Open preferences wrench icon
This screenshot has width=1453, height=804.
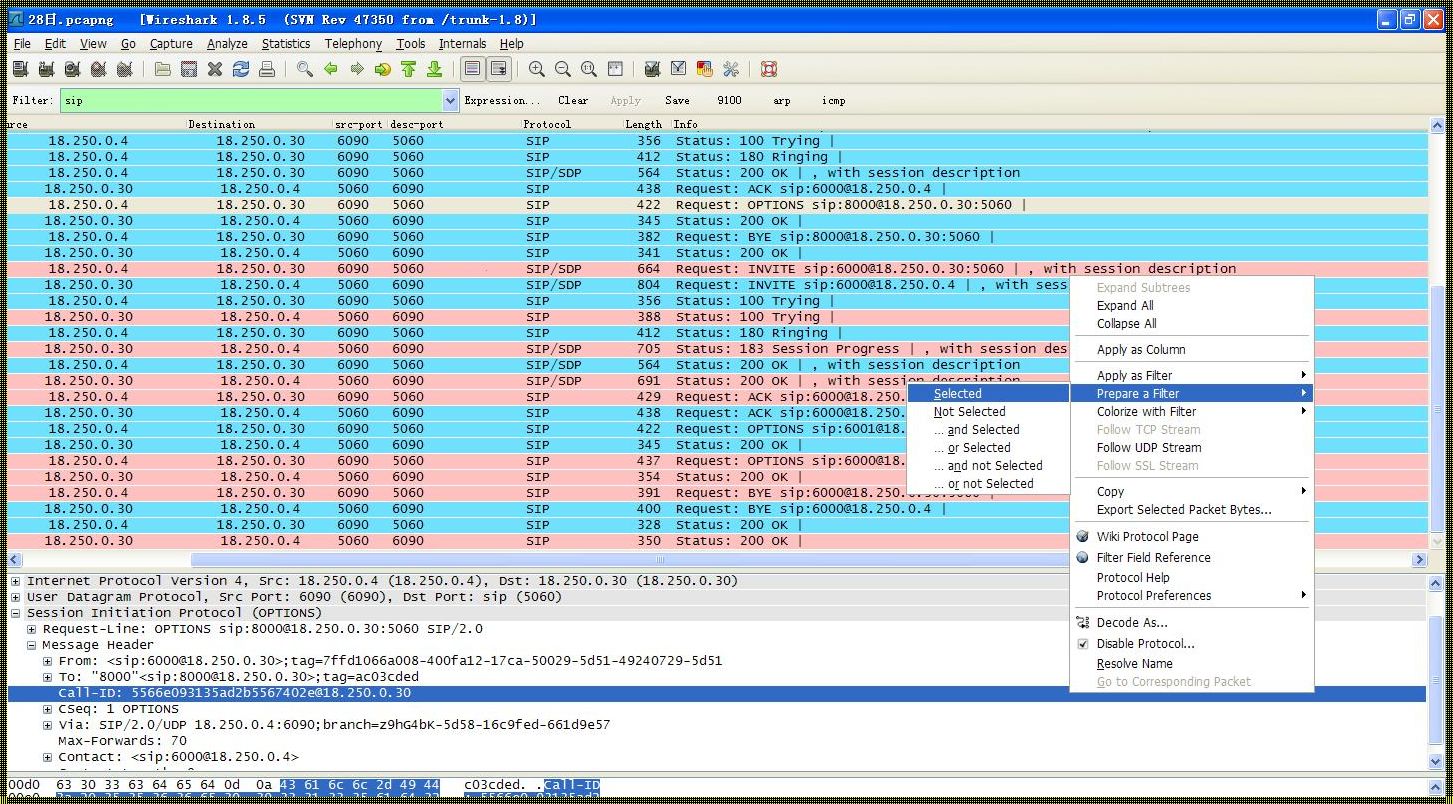point(731,69)
